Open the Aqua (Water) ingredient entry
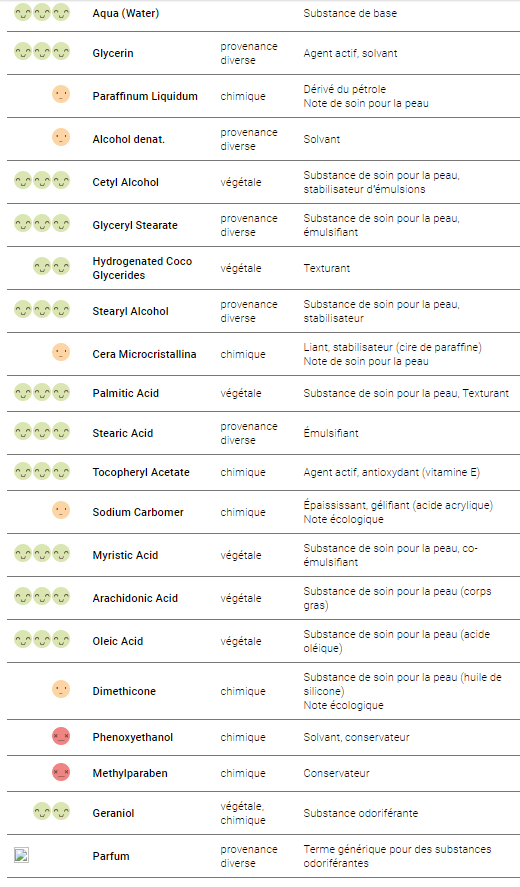This screenshot has height=887, width=520. (126, 13)
